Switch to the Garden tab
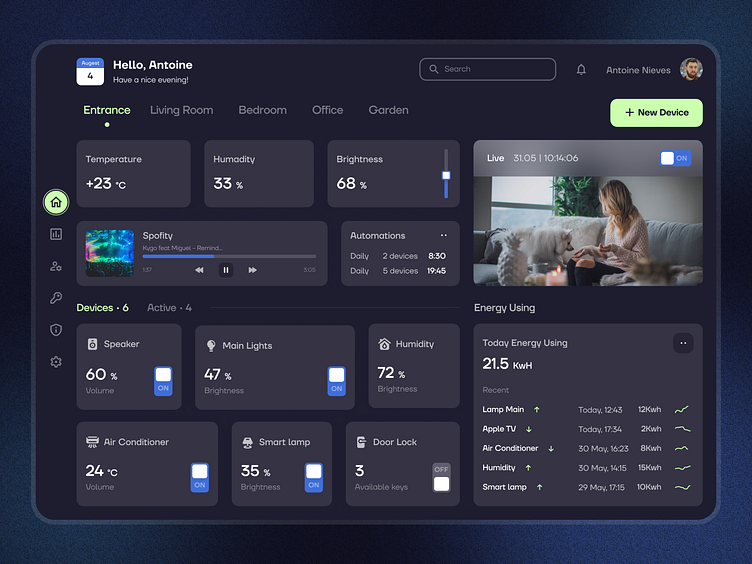Screen dimensions: 752x564 tap(388, 110)
